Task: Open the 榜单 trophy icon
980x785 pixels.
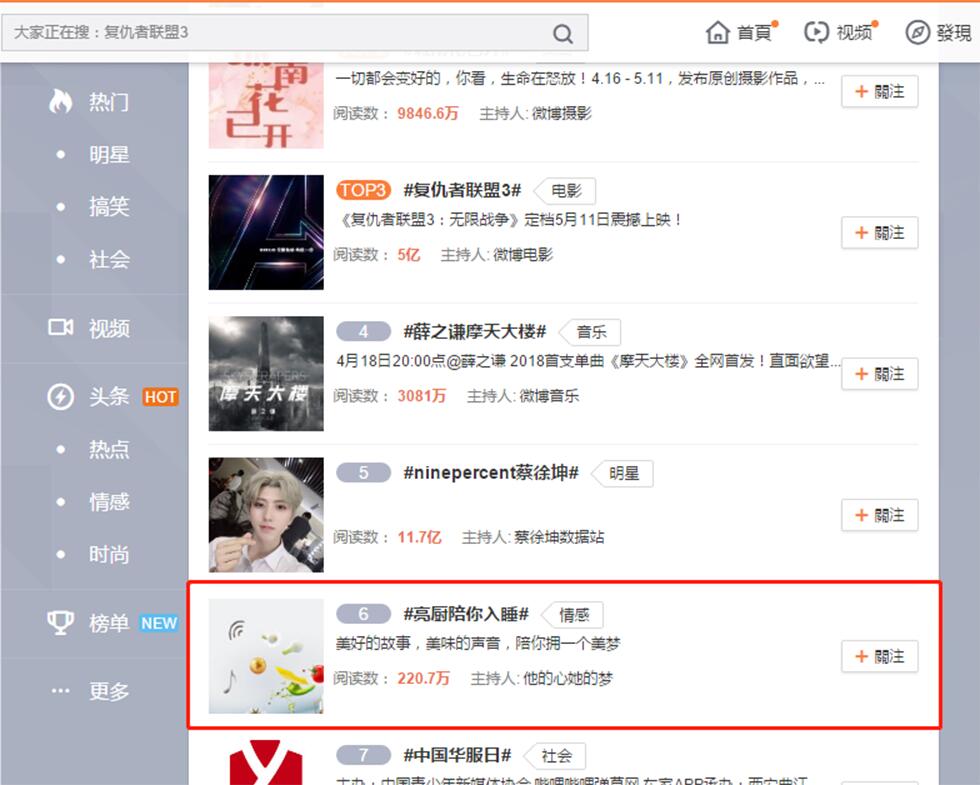Action: [61, 622]
